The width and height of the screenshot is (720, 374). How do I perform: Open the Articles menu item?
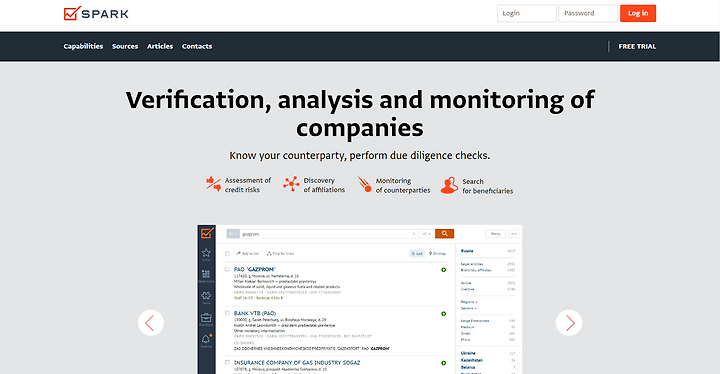click(160, 46)
